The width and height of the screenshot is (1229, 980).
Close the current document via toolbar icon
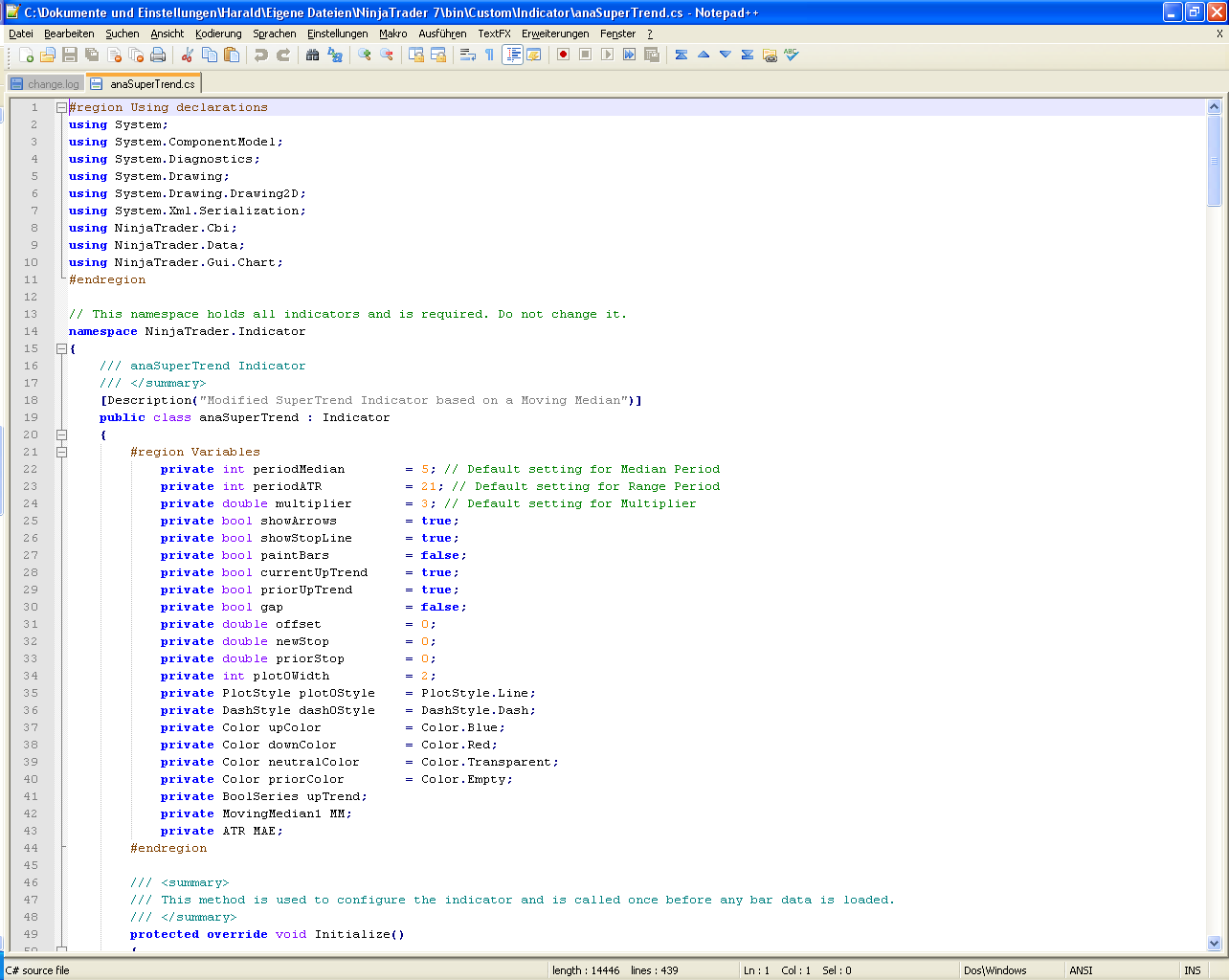click(x=114, y=55)
